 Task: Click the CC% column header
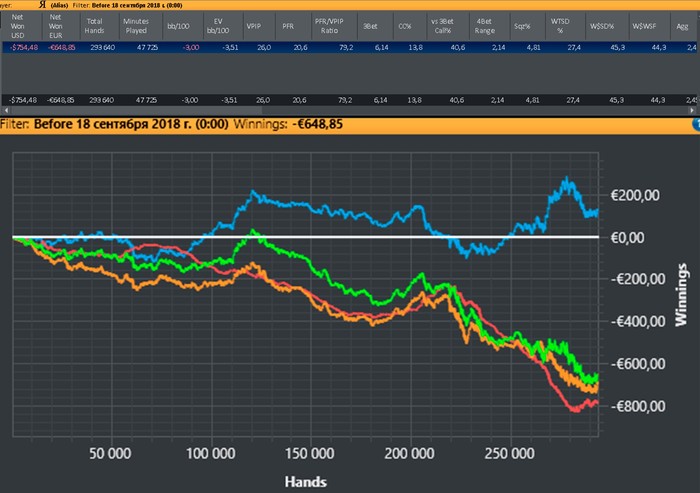(410, 26)
